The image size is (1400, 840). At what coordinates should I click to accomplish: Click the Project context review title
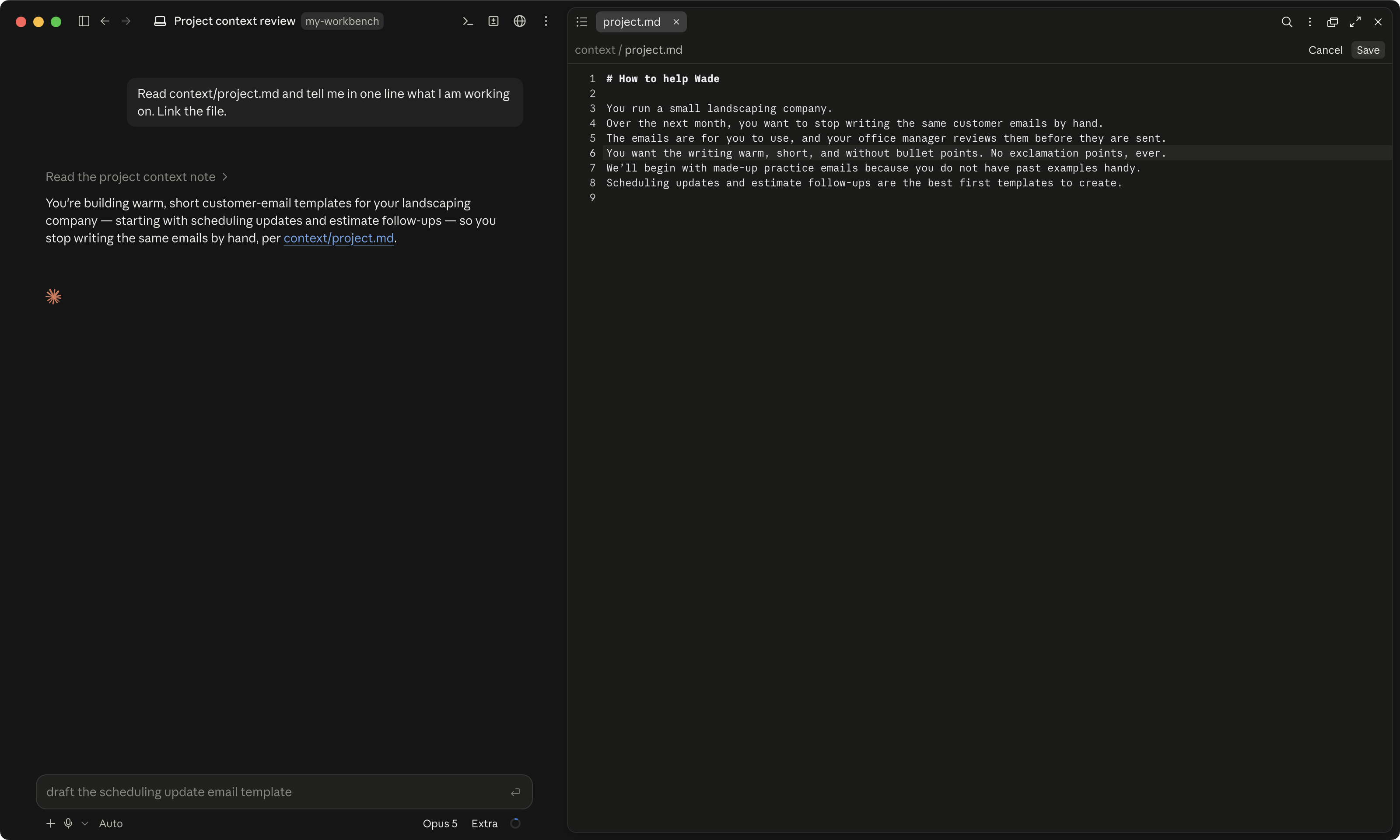click(234, 21)
